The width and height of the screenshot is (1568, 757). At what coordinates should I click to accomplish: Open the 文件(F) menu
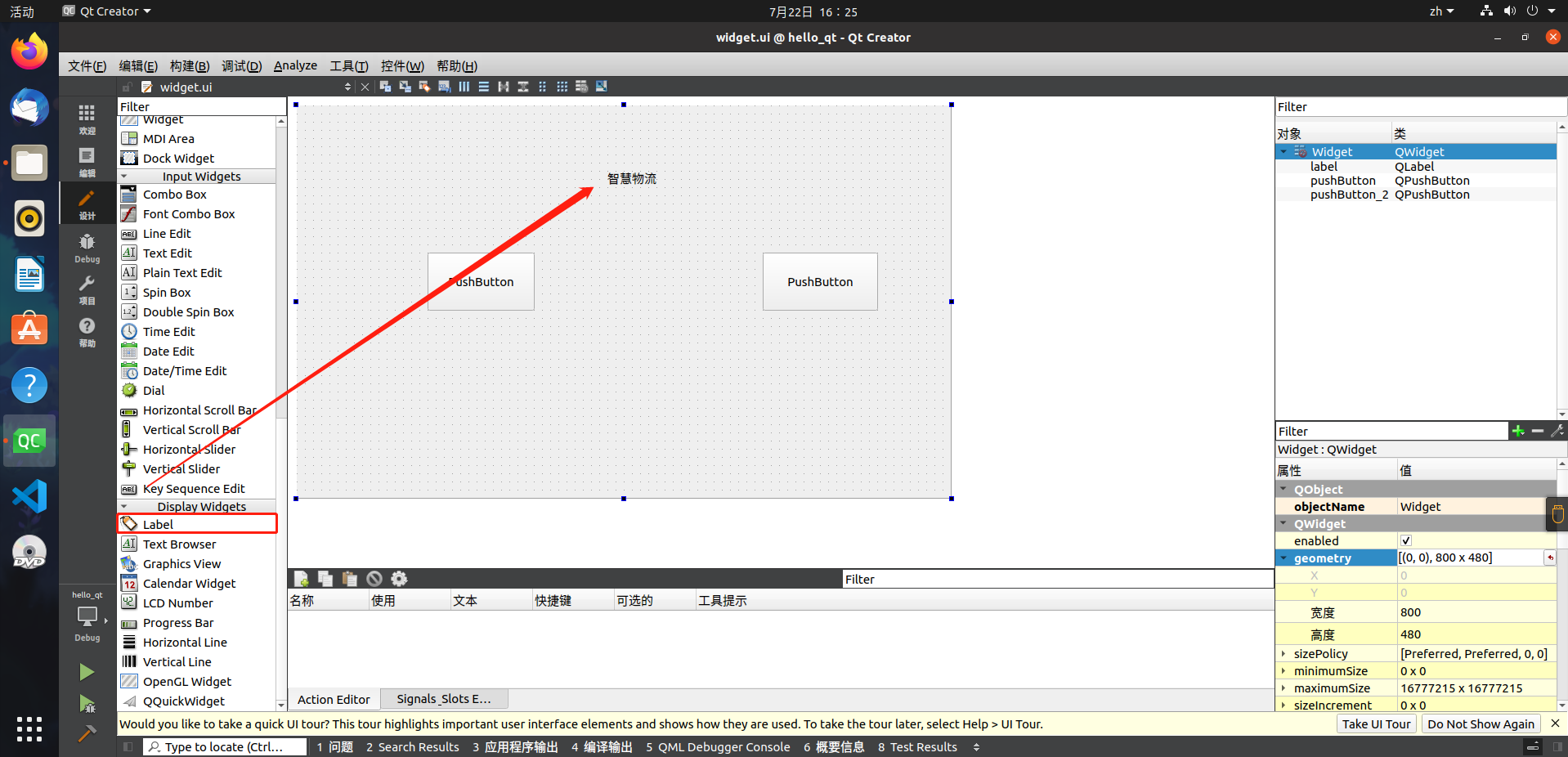click(x=87, y=66)
